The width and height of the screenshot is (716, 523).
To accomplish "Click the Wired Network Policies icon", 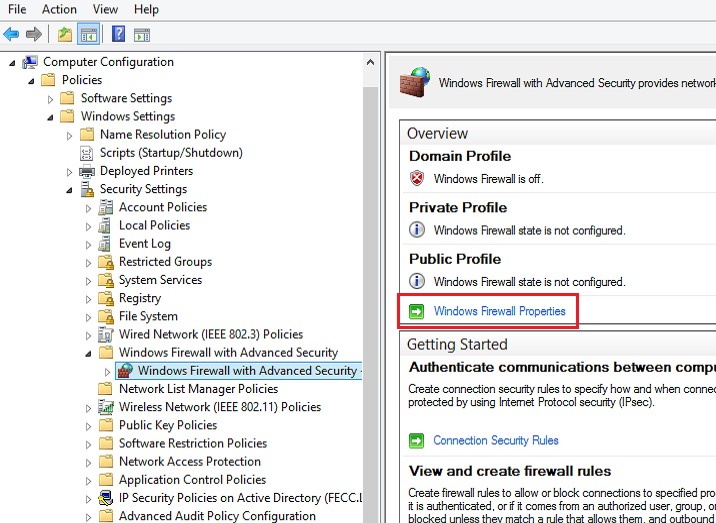I will [x=105, y=335].
